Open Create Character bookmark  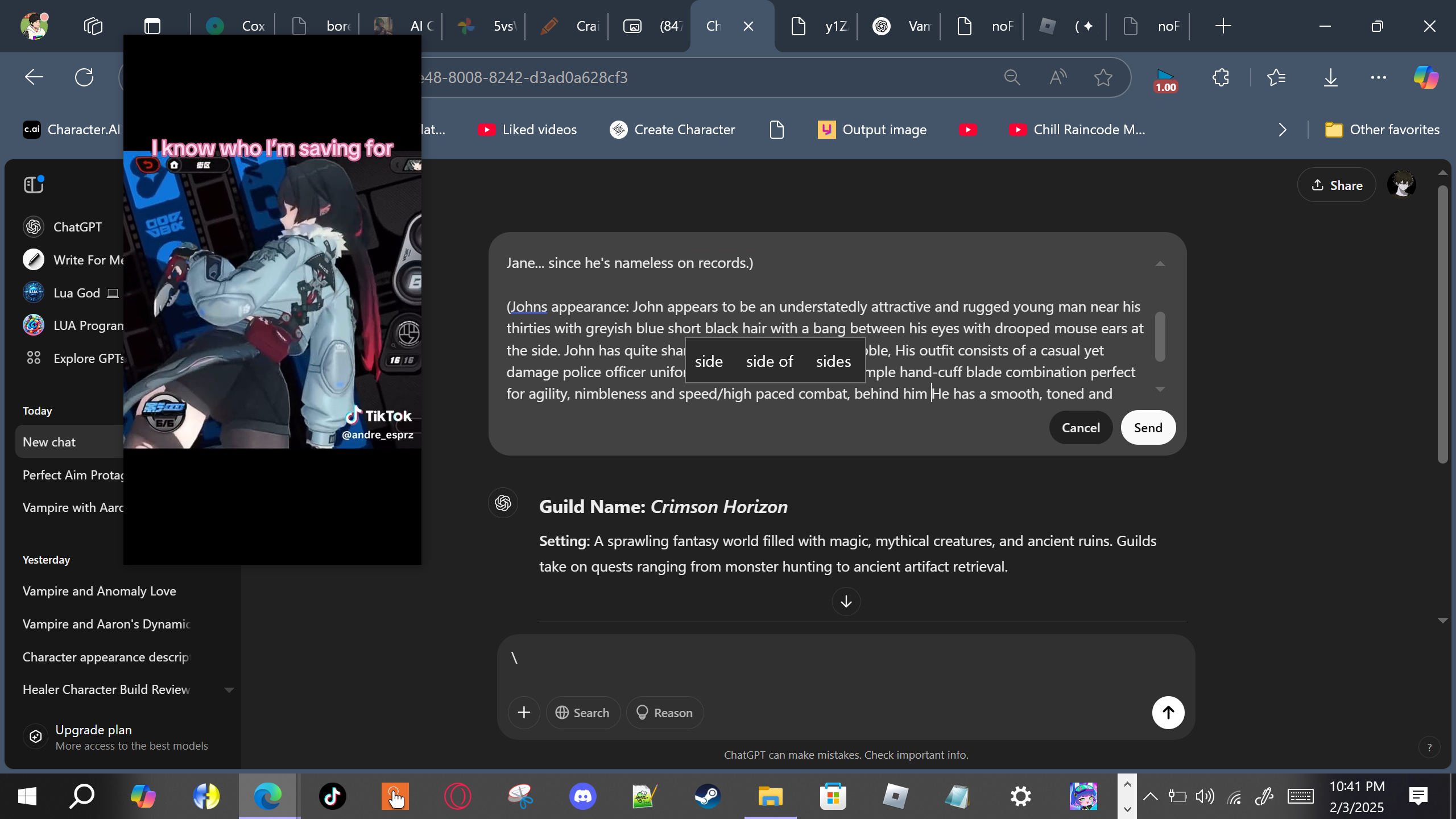coord(672,130)
